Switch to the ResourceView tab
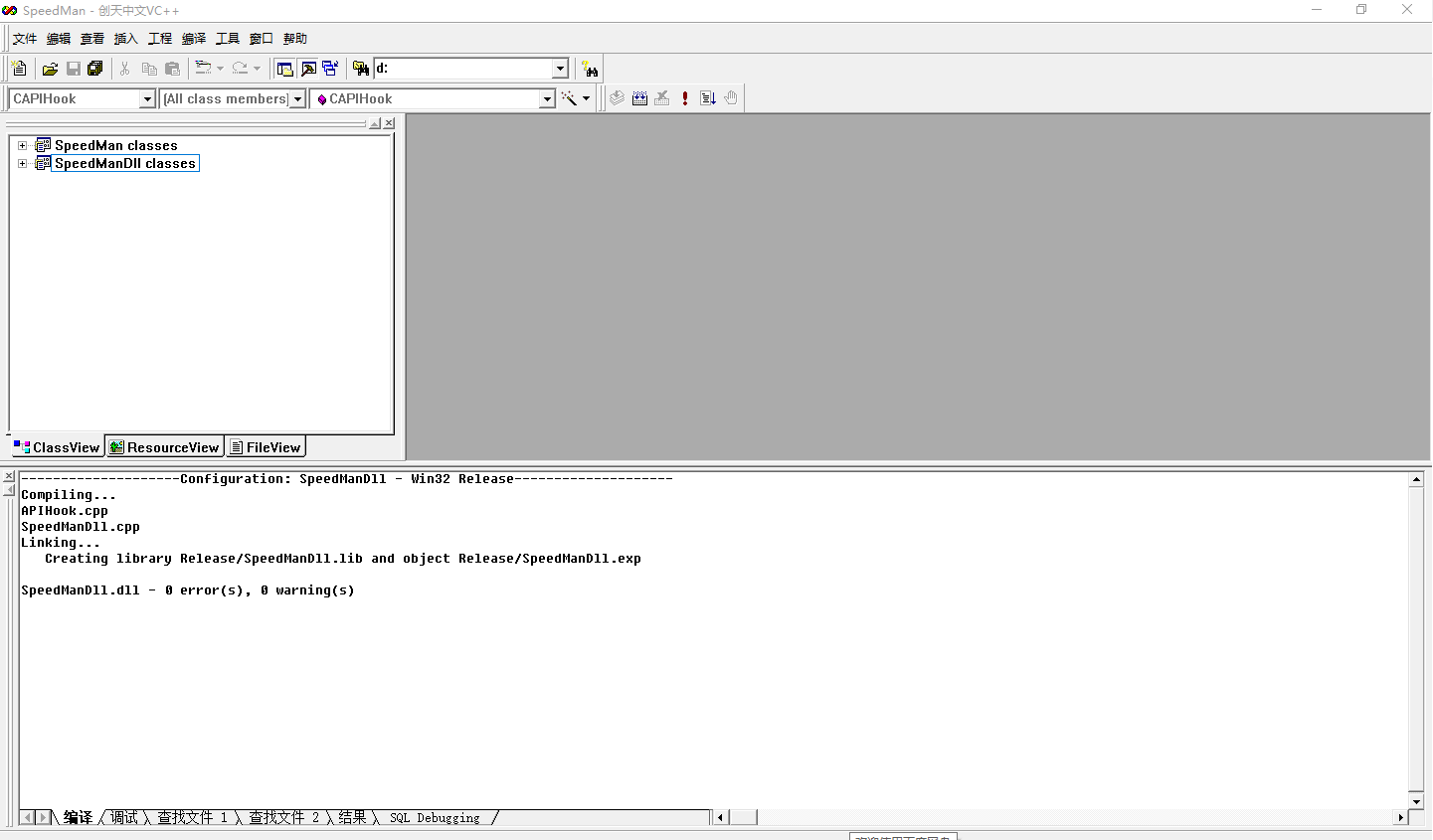Image resolution: width=1433 pixels, height=840 pixels. [164, 447]
